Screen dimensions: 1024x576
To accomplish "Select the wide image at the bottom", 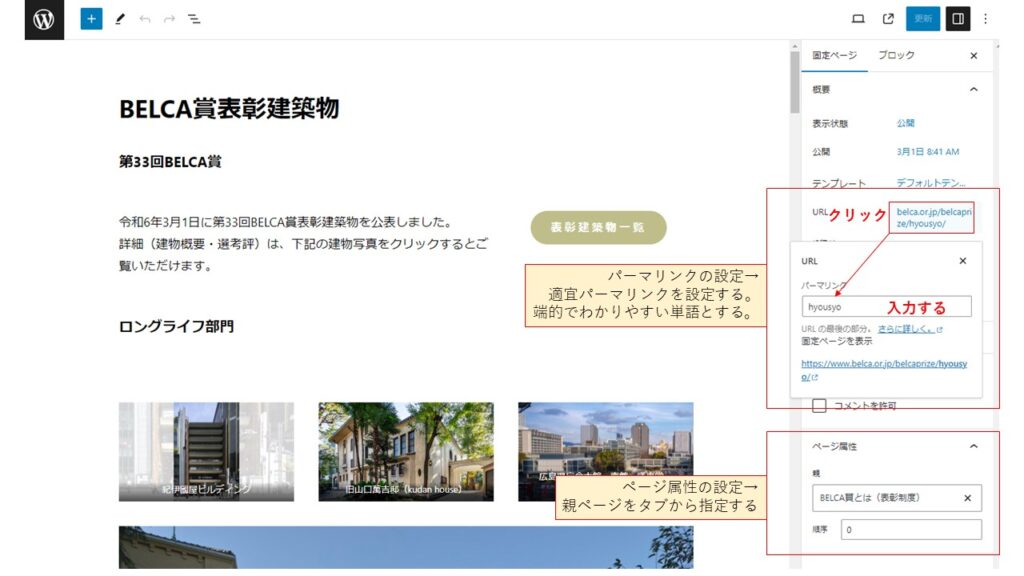I will click(406, 547).
